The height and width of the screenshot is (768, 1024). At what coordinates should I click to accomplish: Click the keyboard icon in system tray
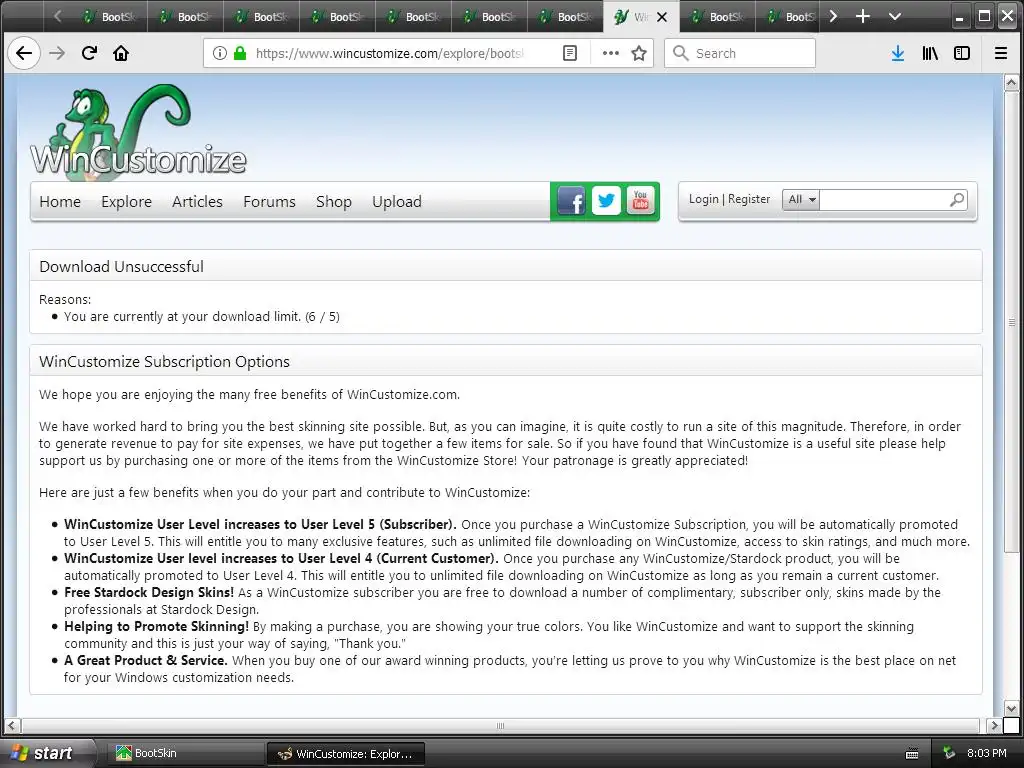[x=912, y=754]
